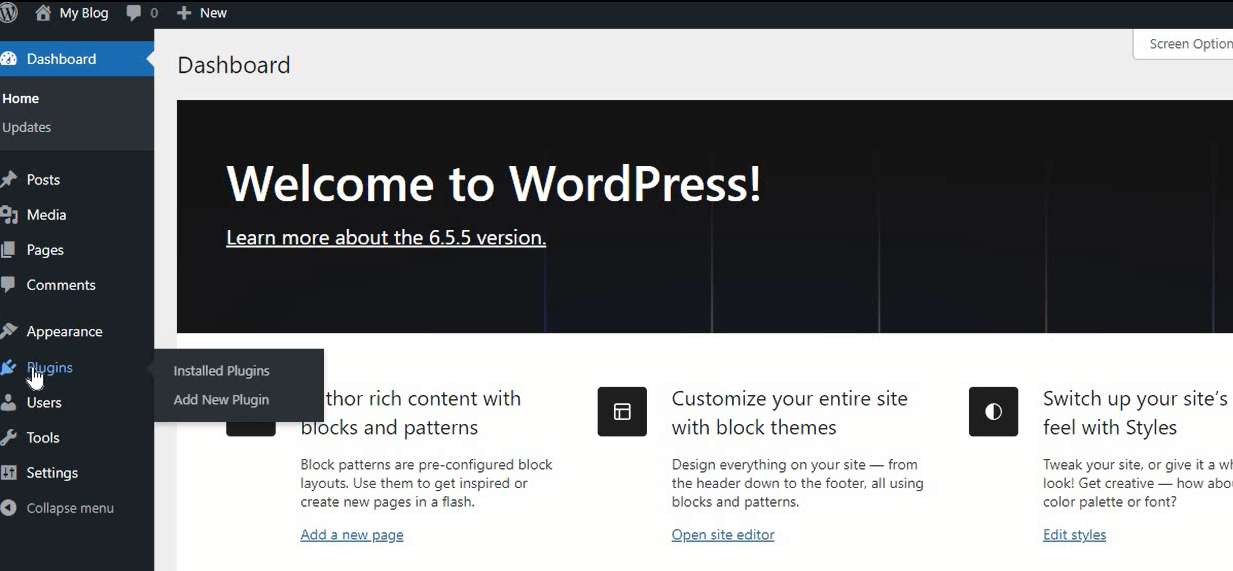Click the plus icon next to New
1233x571 pixels.
(x=184, y=13)
